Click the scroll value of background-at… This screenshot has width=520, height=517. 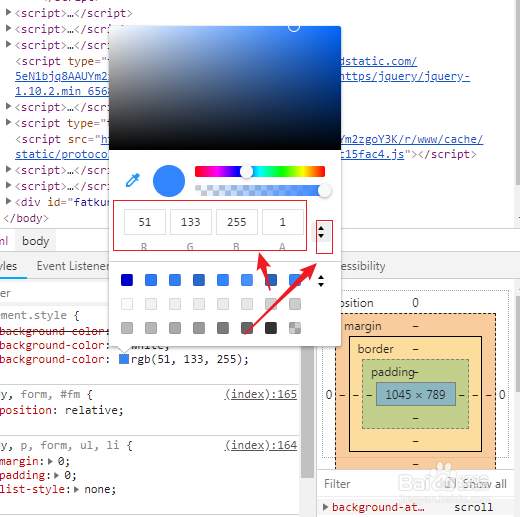click(x=473, y=507)
